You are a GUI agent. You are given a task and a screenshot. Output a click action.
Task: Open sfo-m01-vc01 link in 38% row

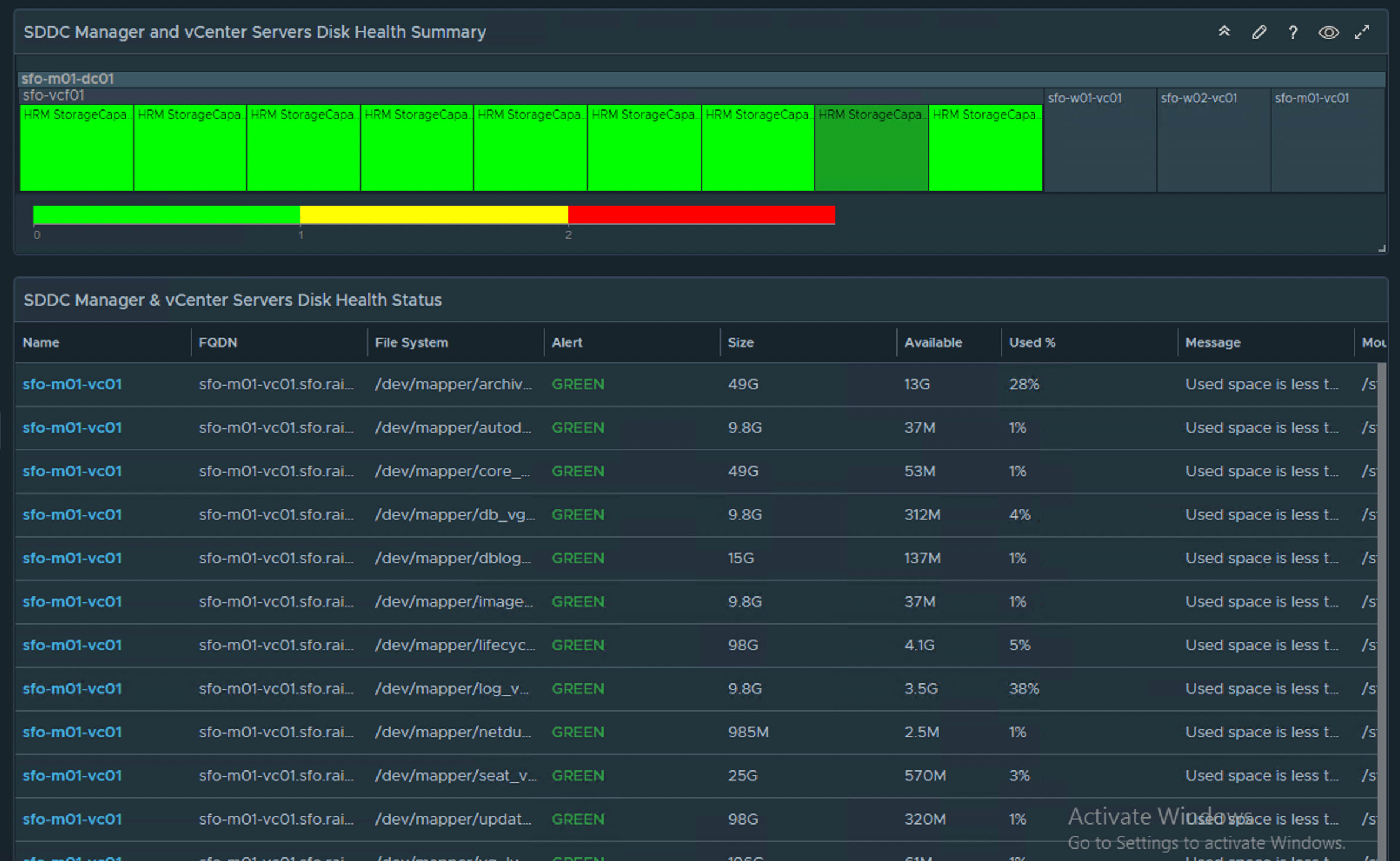[72, 689]
